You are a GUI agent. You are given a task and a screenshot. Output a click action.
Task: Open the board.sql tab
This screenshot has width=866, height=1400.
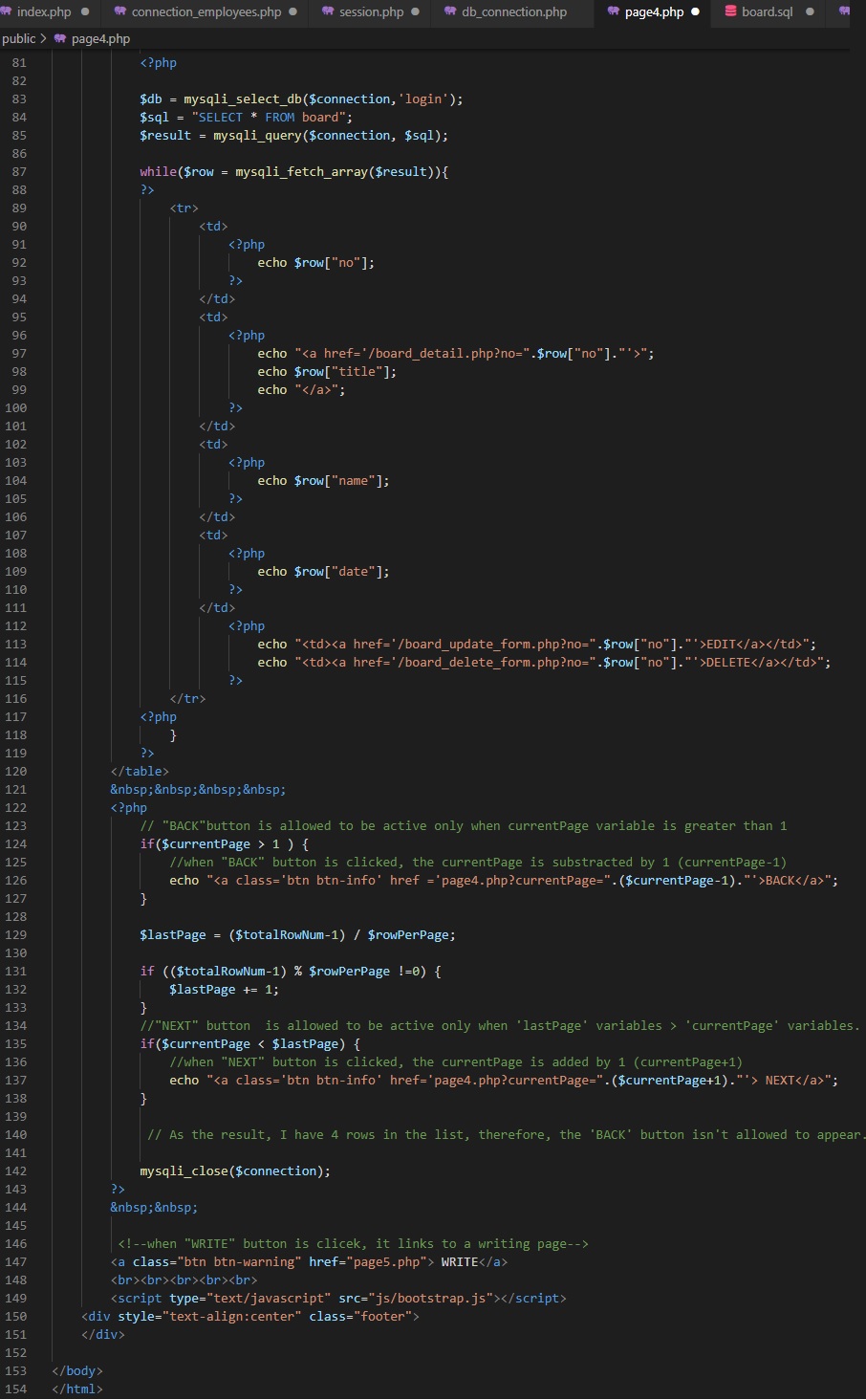(768, 12)
